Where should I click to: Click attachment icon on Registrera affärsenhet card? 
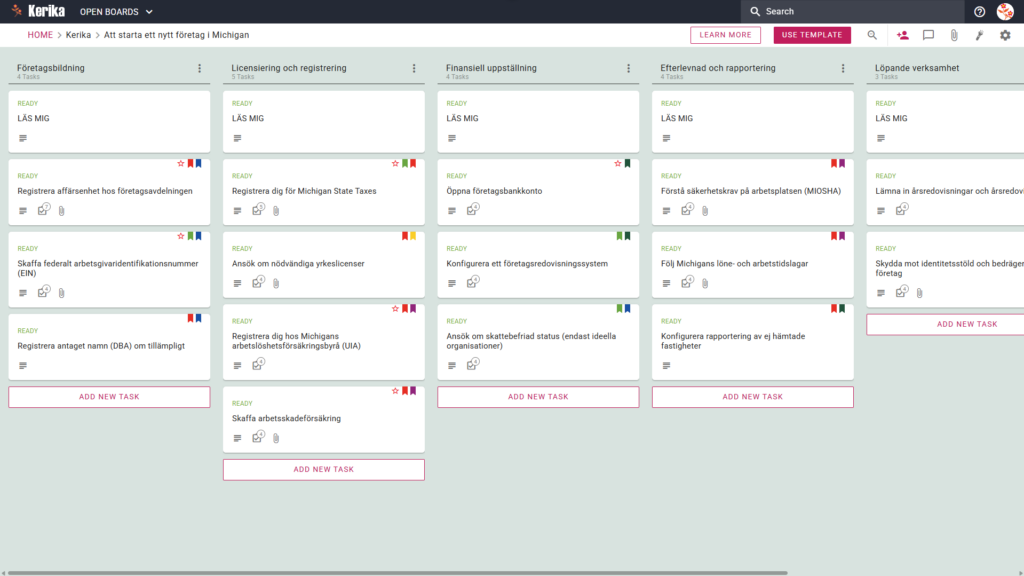(61, 211)
